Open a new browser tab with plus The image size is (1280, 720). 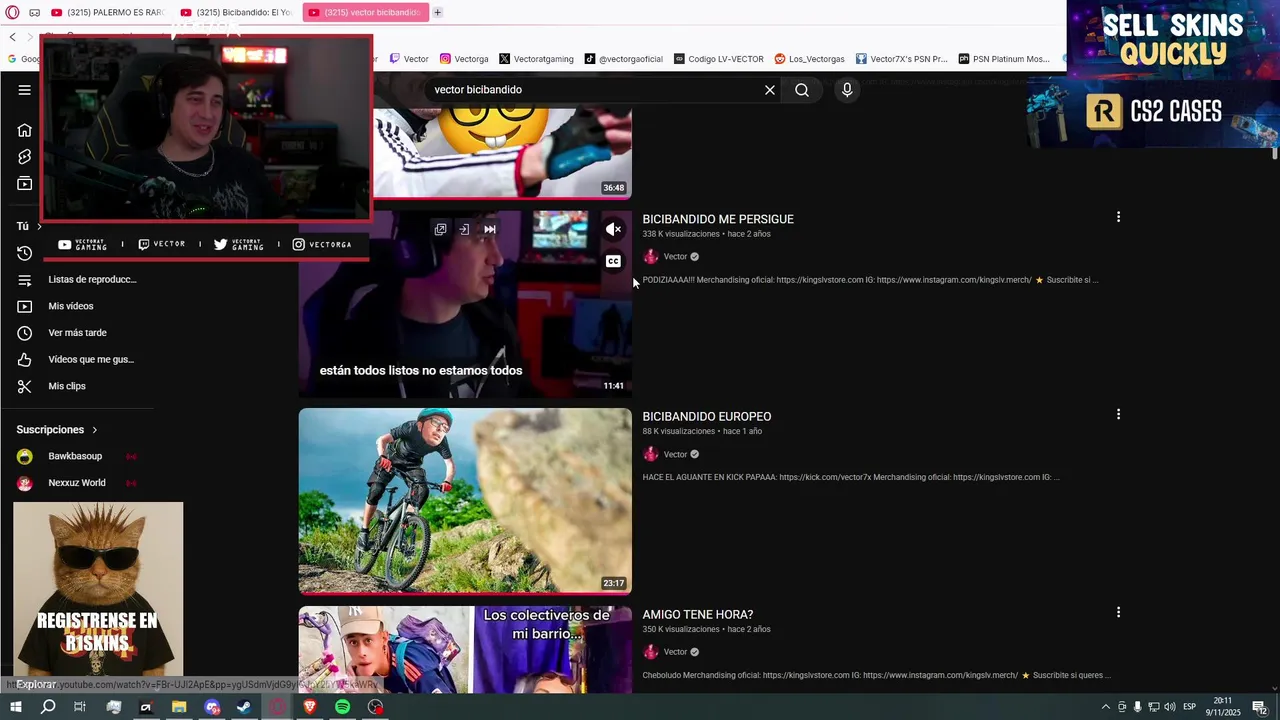click(437, 12)
